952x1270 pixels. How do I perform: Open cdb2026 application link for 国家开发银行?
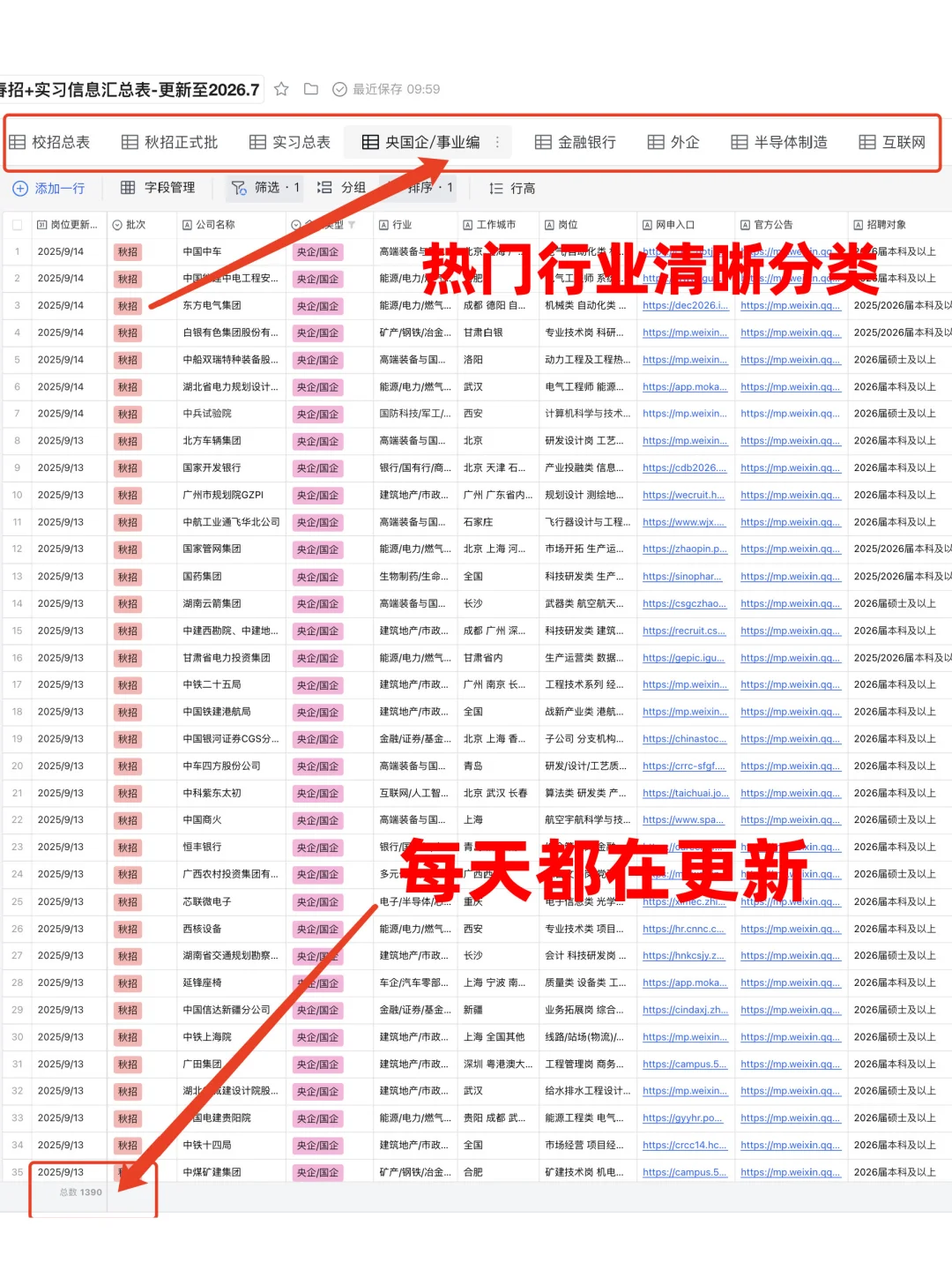(x=686, y=468)
